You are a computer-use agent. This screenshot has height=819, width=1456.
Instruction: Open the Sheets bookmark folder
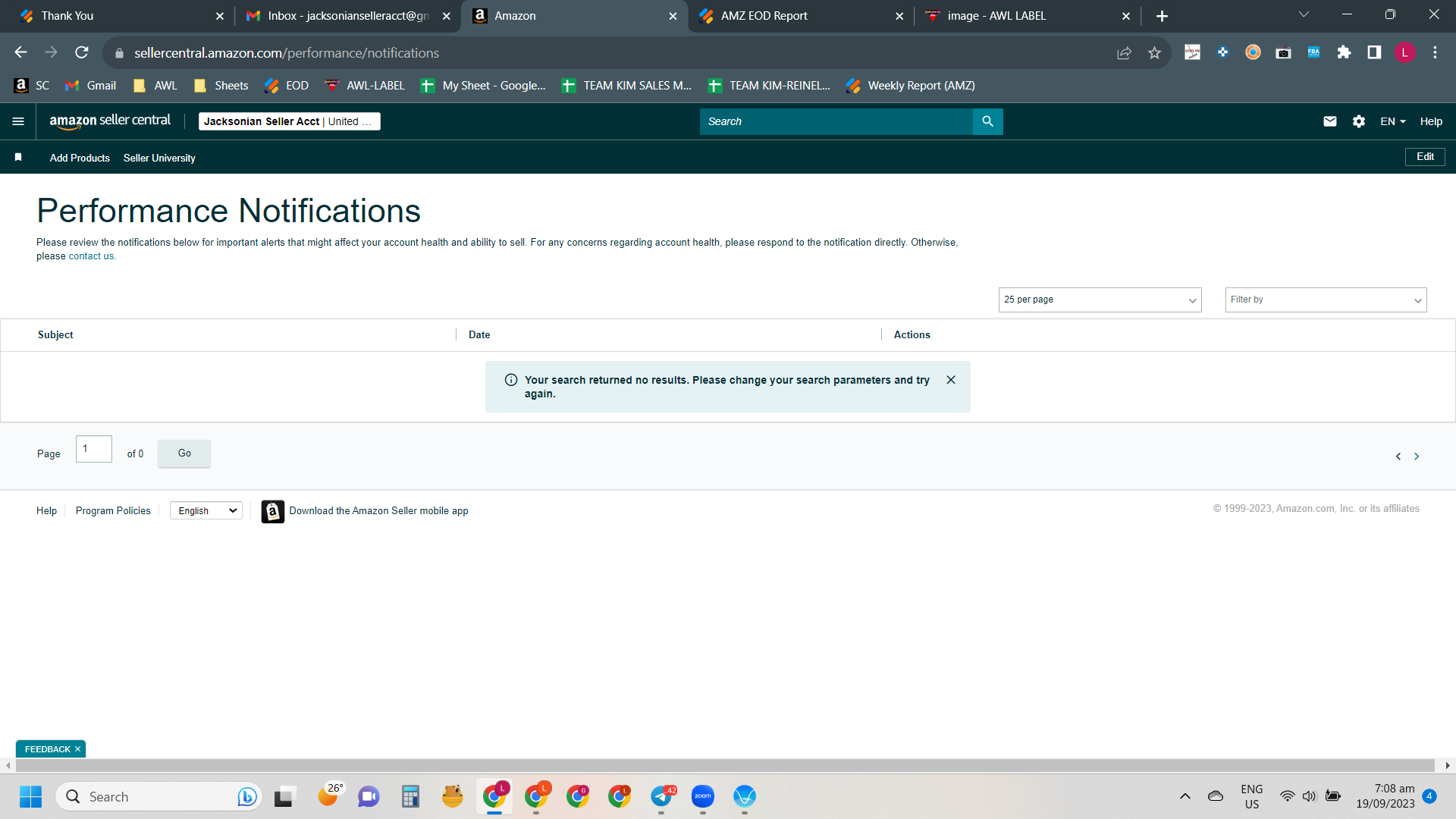pyautogui.click(x=221, y=86)
